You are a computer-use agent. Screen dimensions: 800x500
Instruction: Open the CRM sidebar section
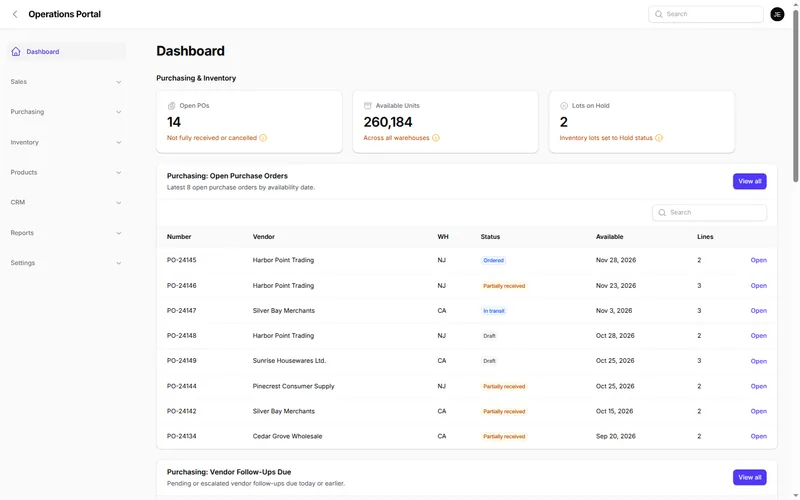66,203
